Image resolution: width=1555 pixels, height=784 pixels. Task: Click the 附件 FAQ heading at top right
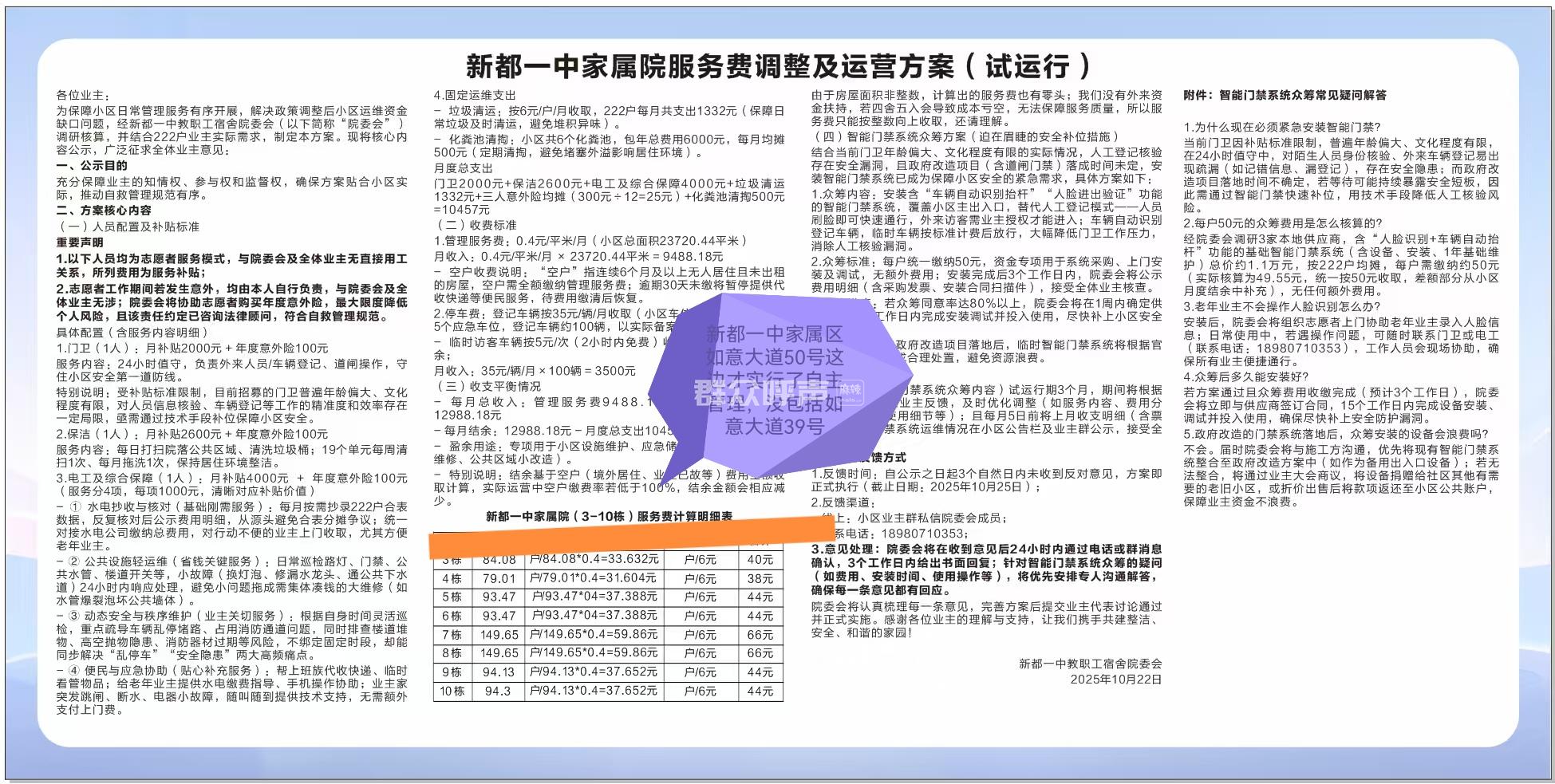pyautogui.click(x=1285, y=95)
